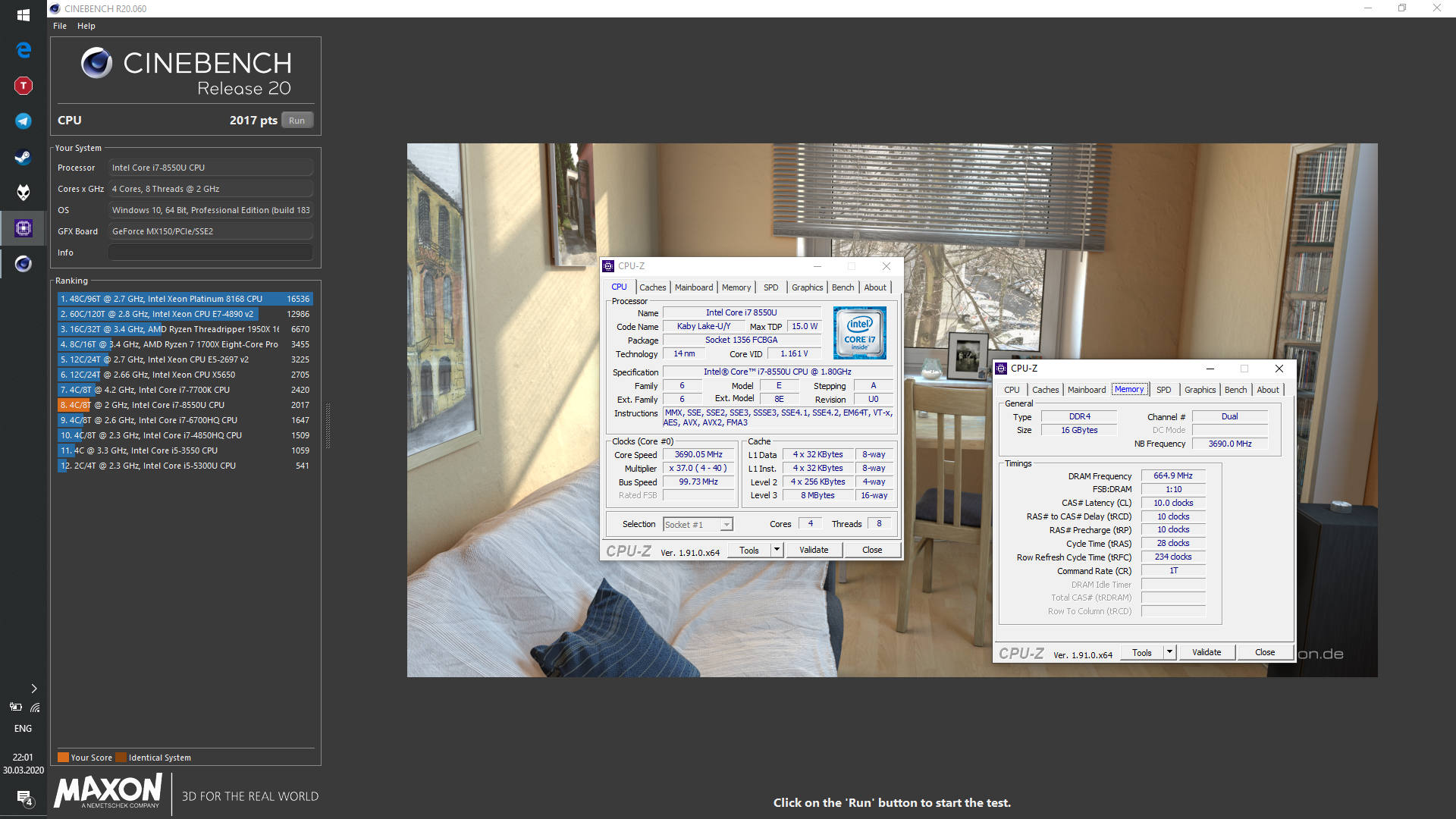This screenshot has width=1456, height=819.
Task: Open the red T app in taskbar
Action: tap(23, 86)
